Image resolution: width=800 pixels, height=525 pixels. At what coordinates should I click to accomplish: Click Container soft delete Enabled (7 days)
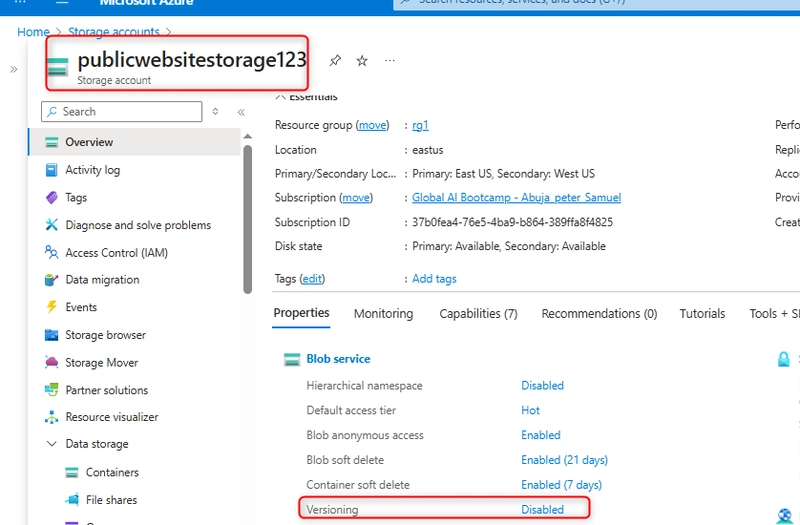(x=561, y=485)
